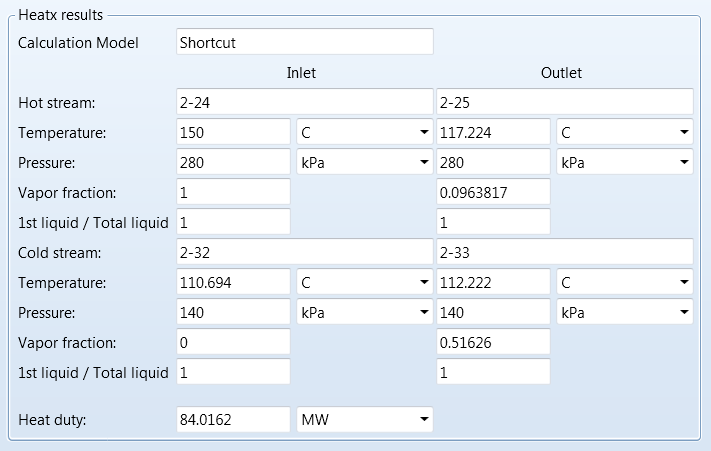
Task: Click the hot outlet temperature value 117.224
Action: point(494,132)
